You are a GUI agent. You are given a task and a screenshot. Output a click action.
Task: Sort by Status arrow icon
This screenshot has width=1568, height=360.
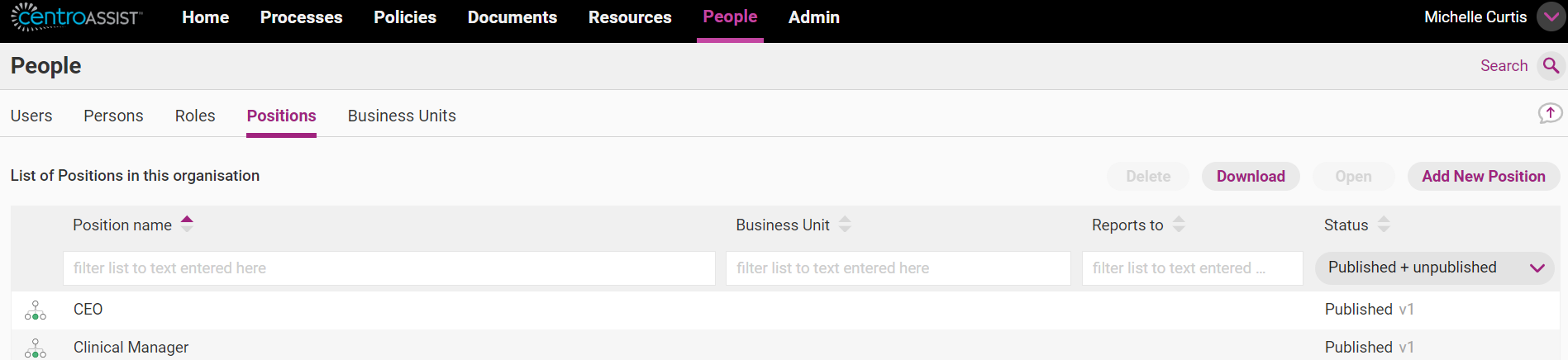click(1384, 224)
